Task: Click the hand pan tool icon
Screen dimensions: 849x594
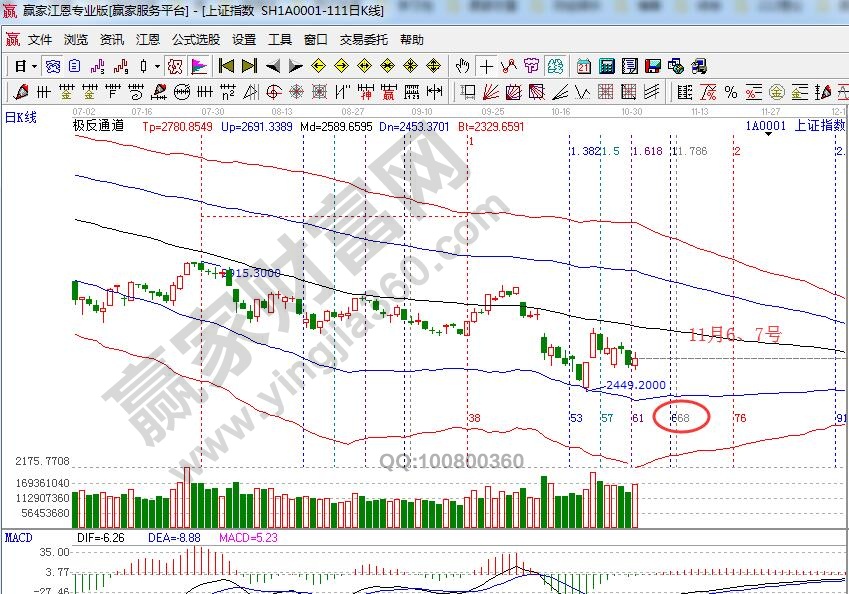Action: [x=462, y=66]
